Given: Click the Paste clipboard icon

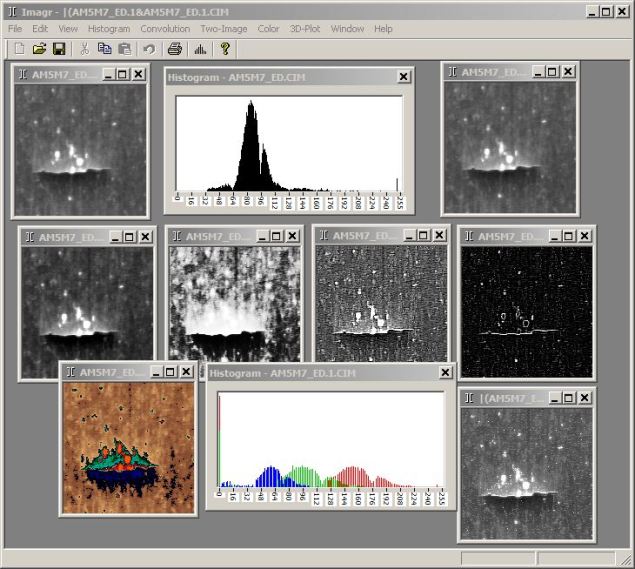Looking at the screenshot, I should (124, 49).
